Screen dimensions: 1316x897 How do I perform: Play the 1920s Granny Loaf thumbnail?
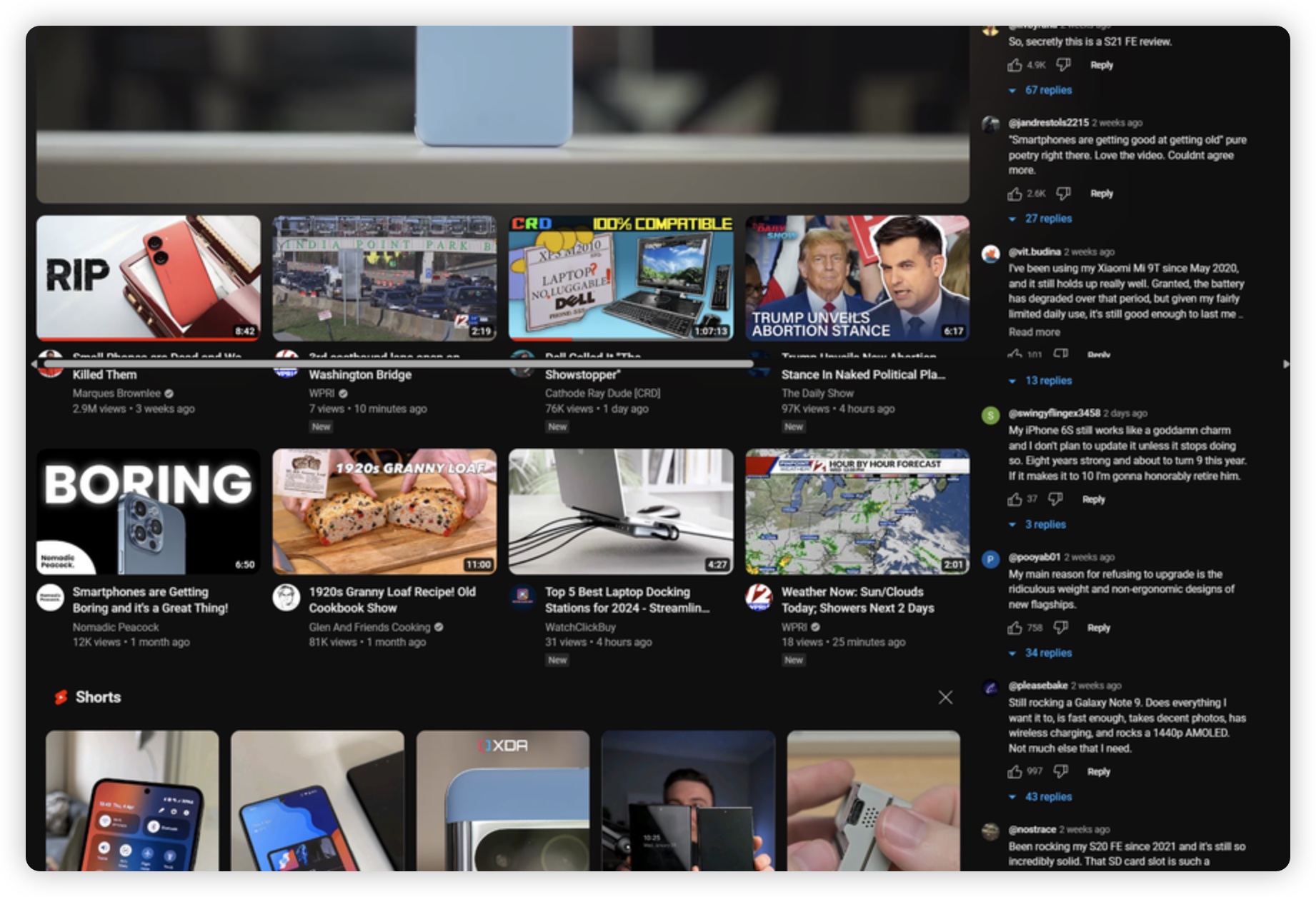(x=384, y=511)
